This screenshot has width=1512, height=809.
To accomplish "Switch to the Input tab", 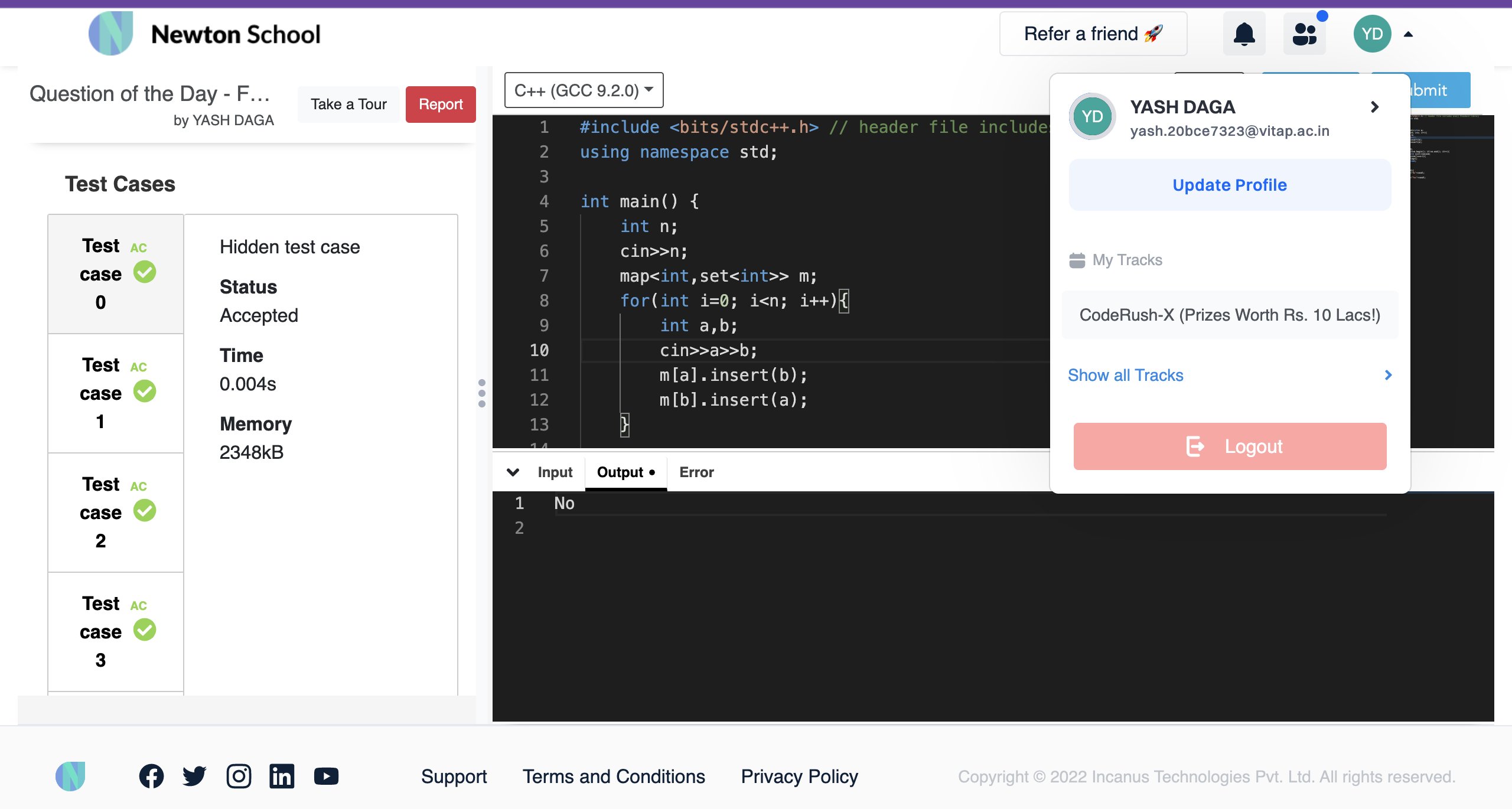I will (x=554, y=472).
